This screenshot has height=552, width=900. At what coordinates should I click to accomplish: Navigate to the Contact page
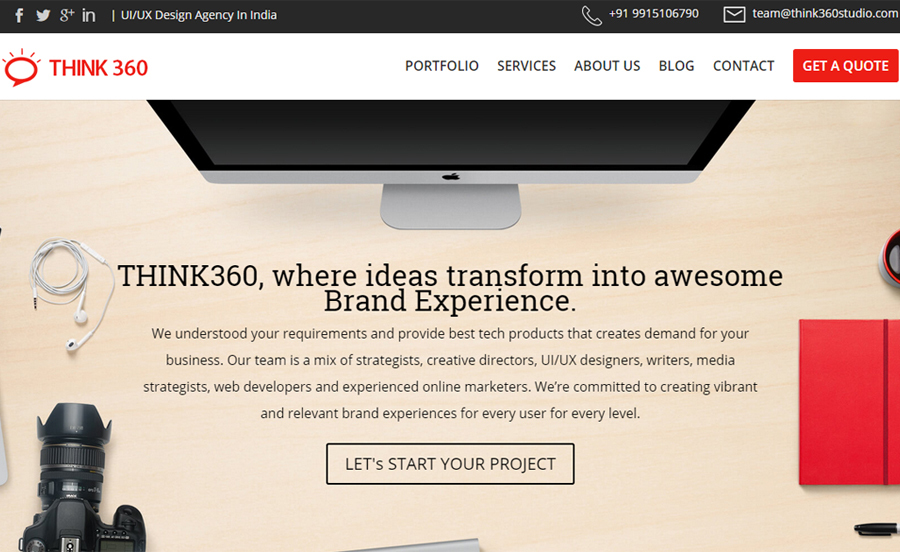tap(743, 66)
